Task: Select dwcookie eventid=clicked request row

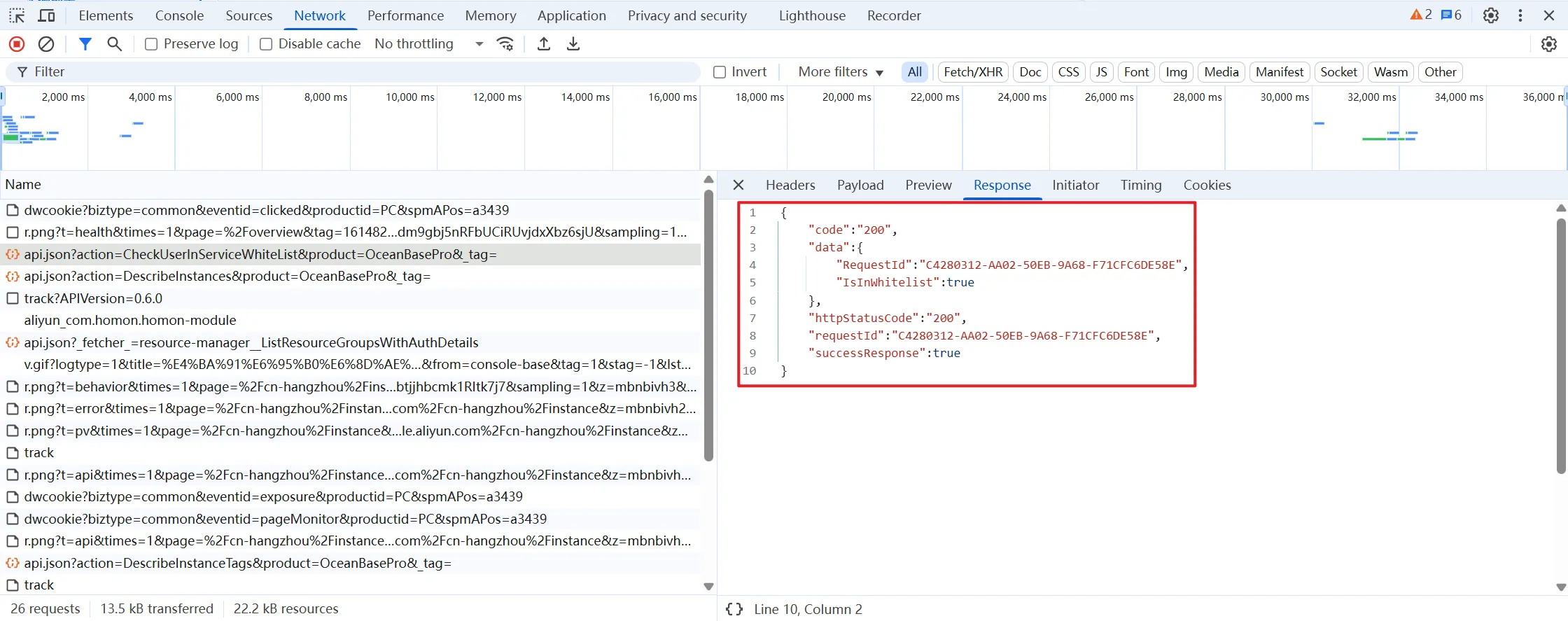Action: coord(351,210)
